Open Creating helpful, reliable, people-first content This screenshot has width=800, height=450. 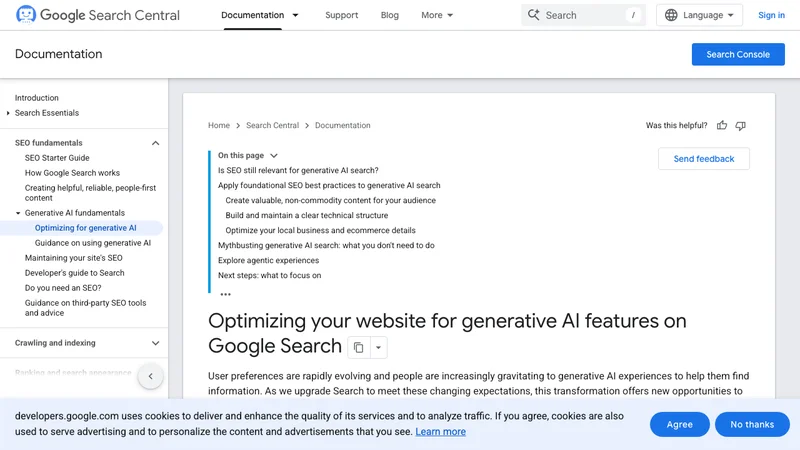(90, 193)
